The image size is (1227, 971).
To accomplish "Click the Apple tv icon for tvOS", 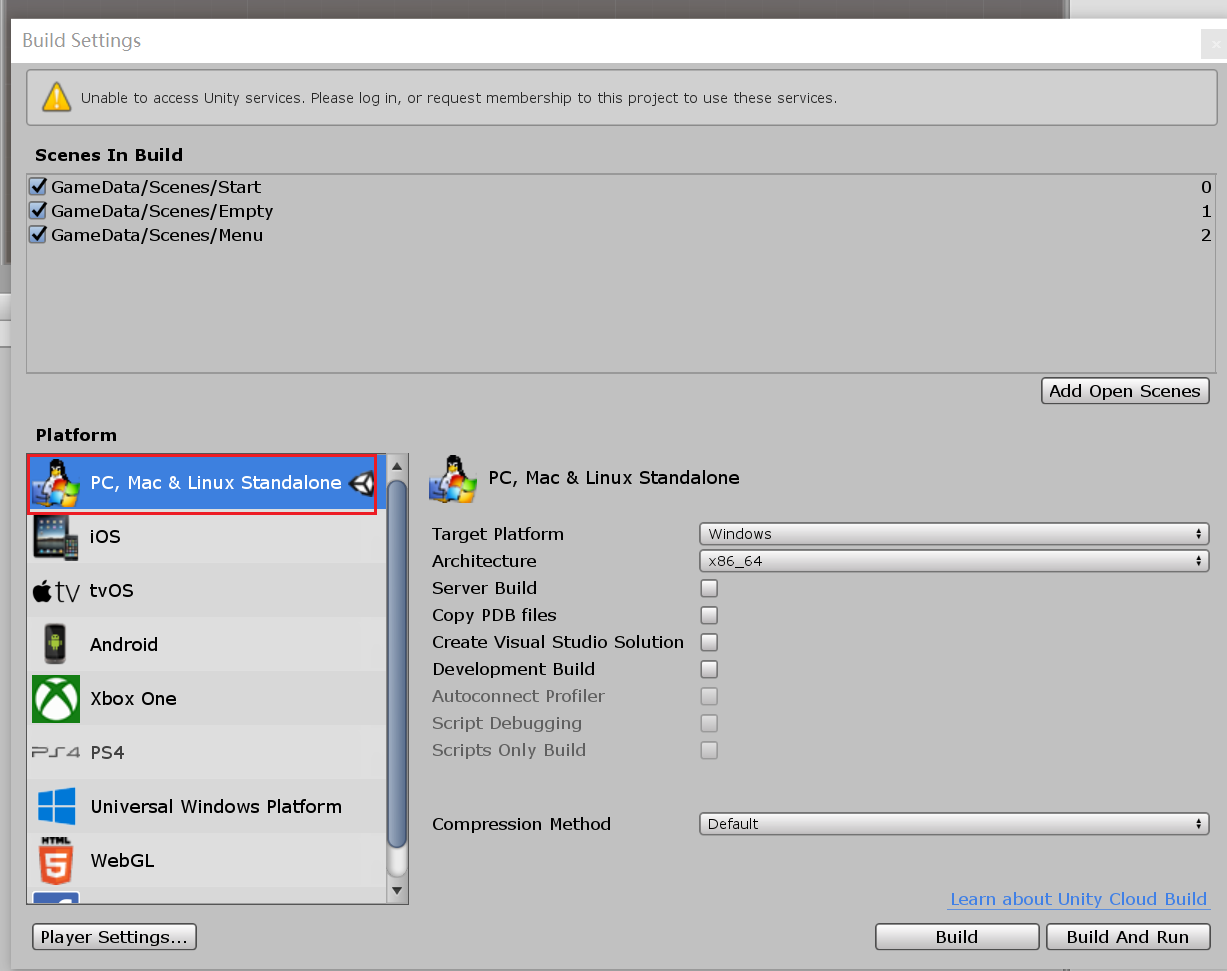I will pos(56,591).
